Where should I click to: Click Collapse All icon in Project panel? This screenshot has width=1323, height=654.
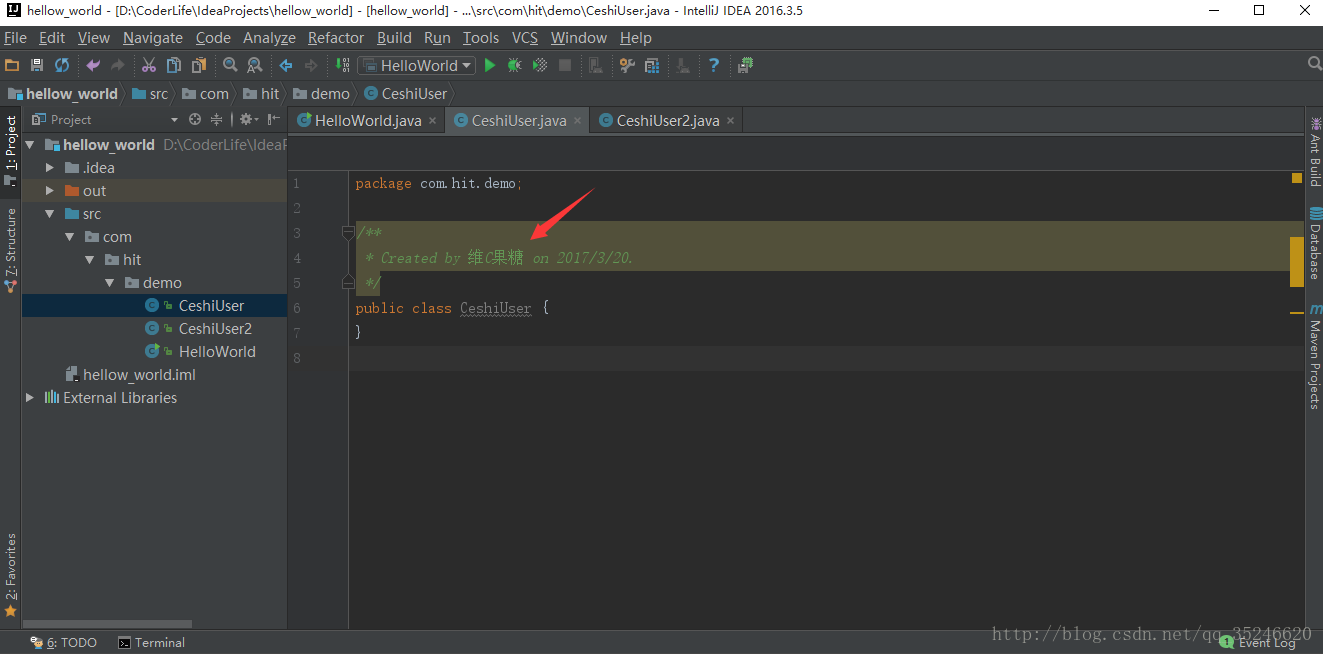pyautogui.click(x=216, y=119)
